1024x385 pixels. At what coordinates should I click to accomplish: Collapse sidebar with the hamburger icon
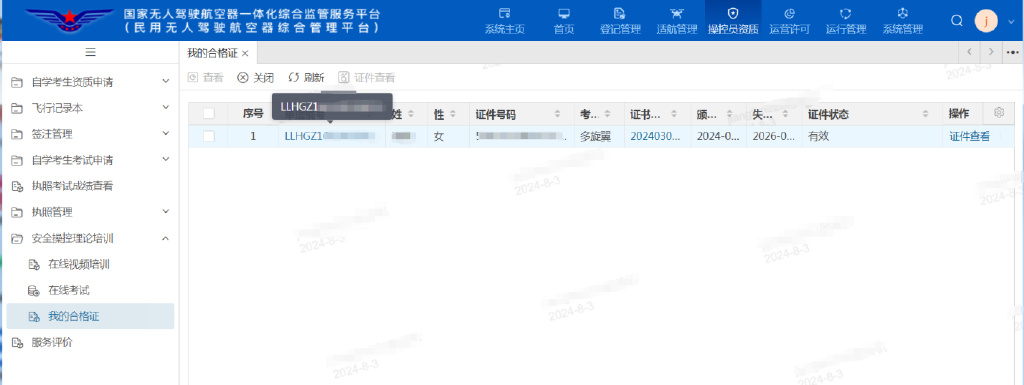(91, 52)
